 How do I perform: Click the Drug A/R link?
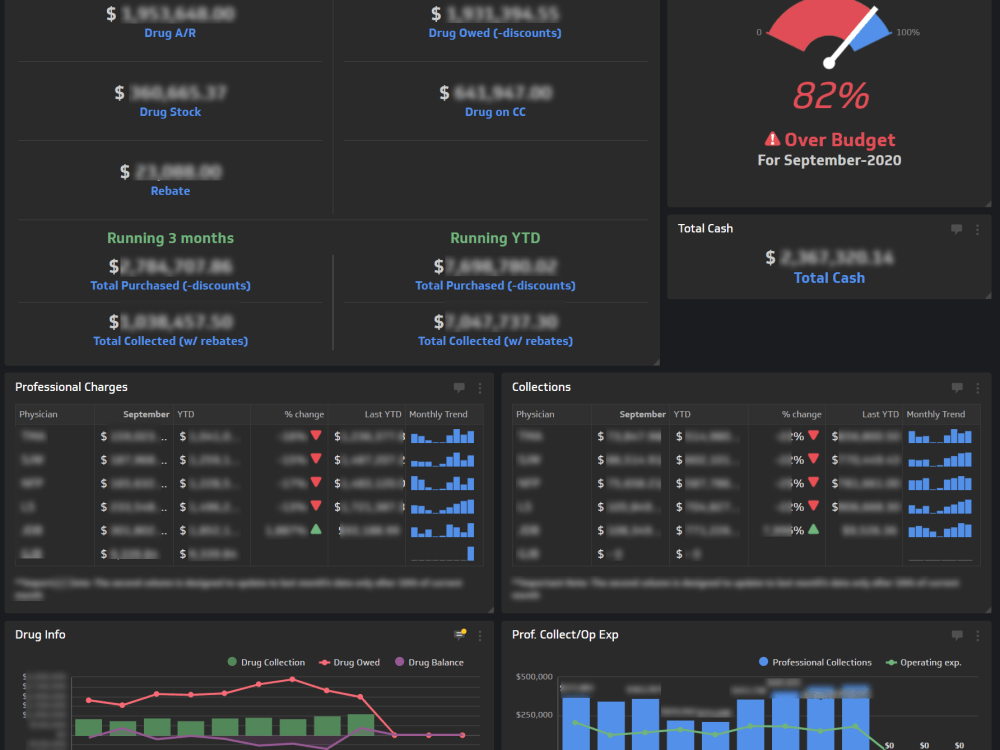tap(170, 32)
